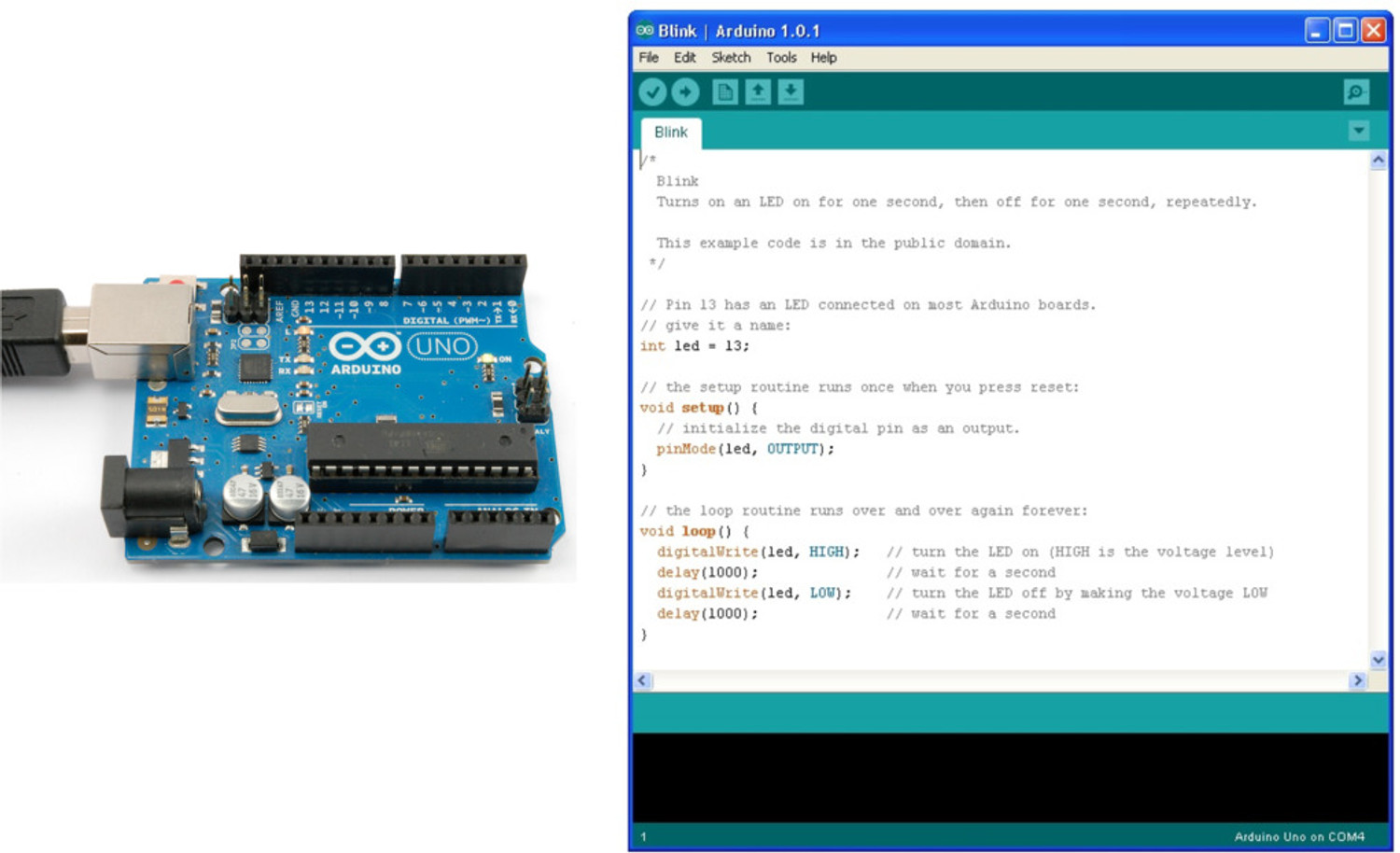
Task: Open the Serial Monitor magnifier icon
Action: 1356,91
